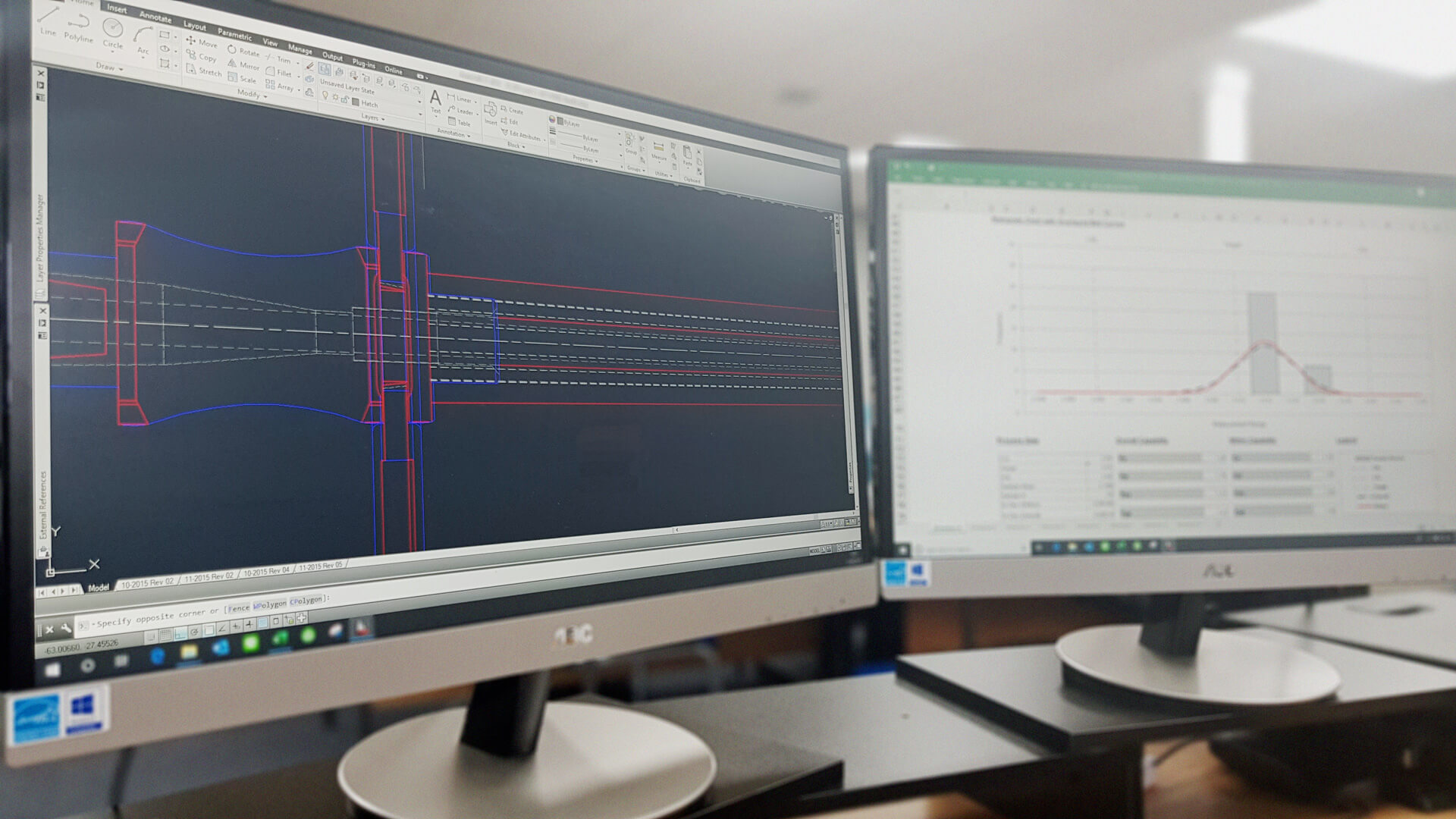This screenshot has width=1456, height=819.
Task: Expand the Annotation panel dropdown
Action: pos(453,133)
